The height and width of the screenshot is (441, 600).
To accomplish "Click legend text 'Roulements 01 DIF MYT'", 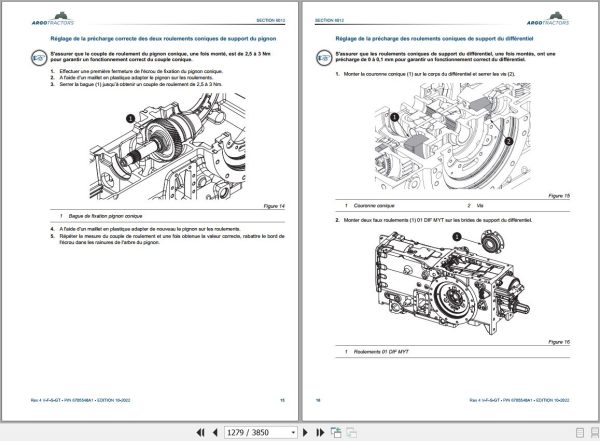I will click(381, 351).
